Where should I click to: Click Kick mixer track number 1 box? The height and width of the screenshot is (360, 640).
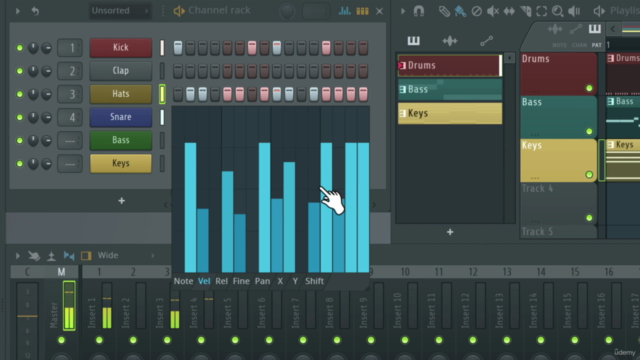coord(70,48)
